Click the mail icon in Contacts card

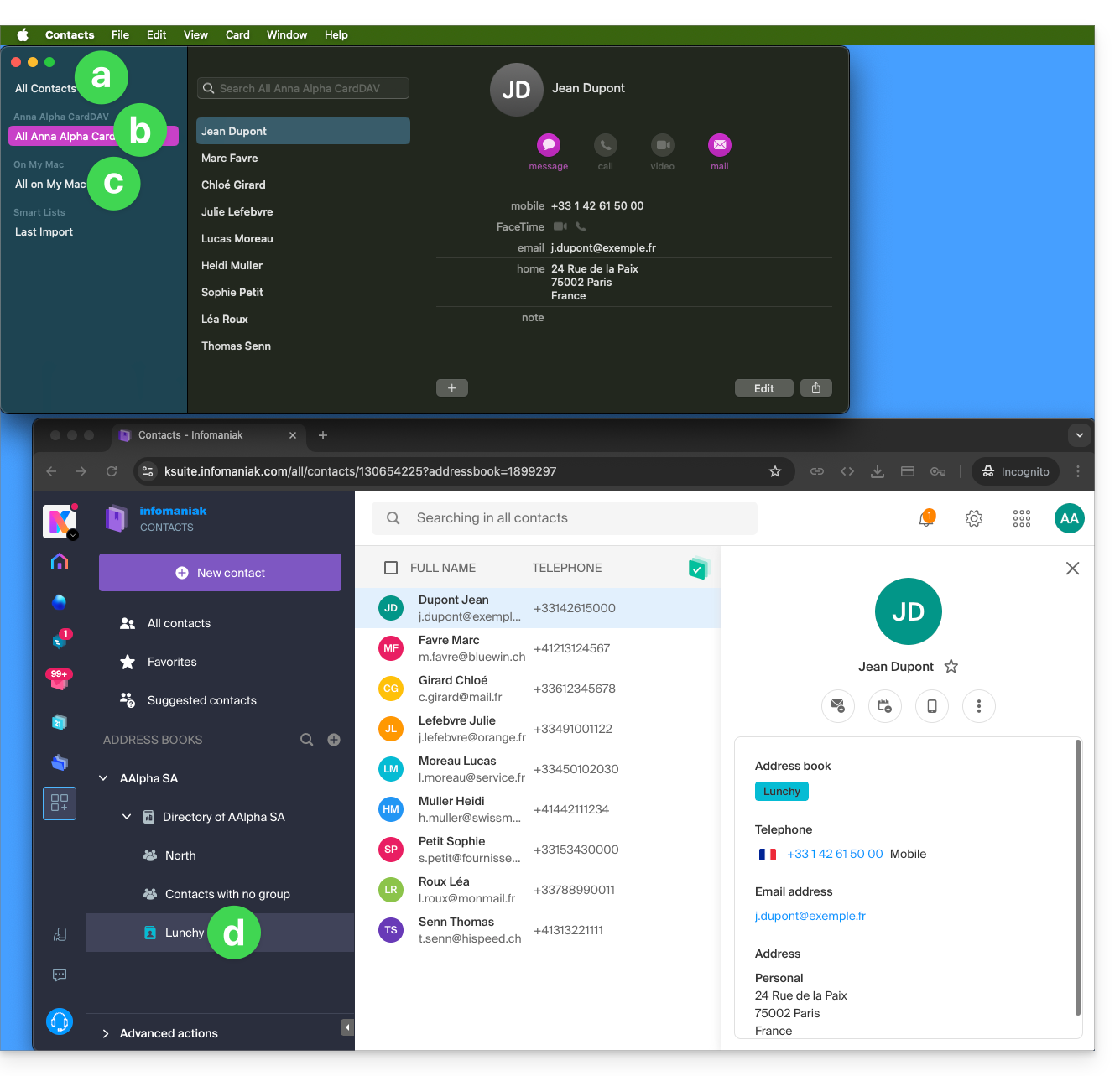click(719, 145)
